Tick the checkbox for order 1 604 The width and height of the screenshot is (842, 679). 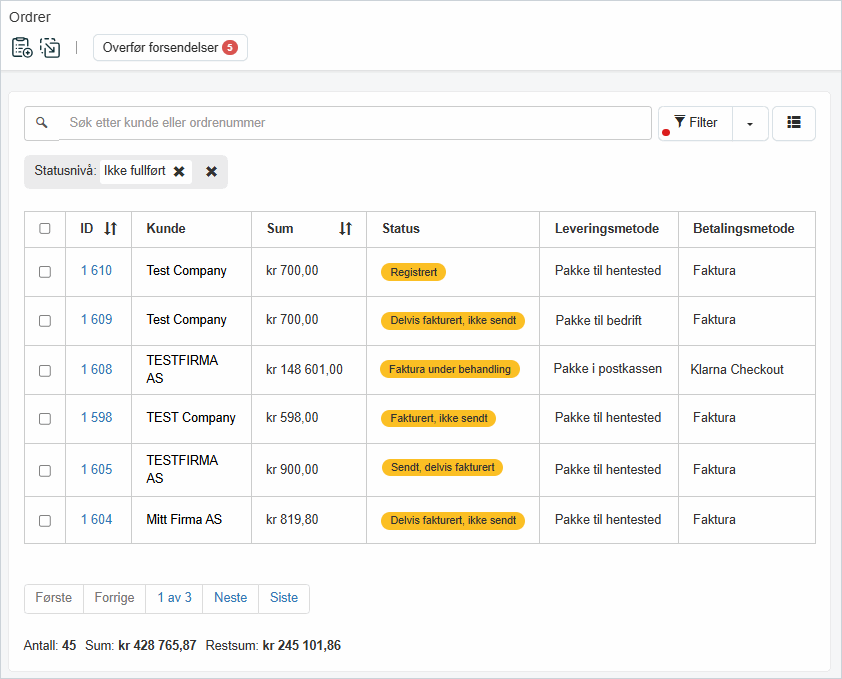(45, 521)
